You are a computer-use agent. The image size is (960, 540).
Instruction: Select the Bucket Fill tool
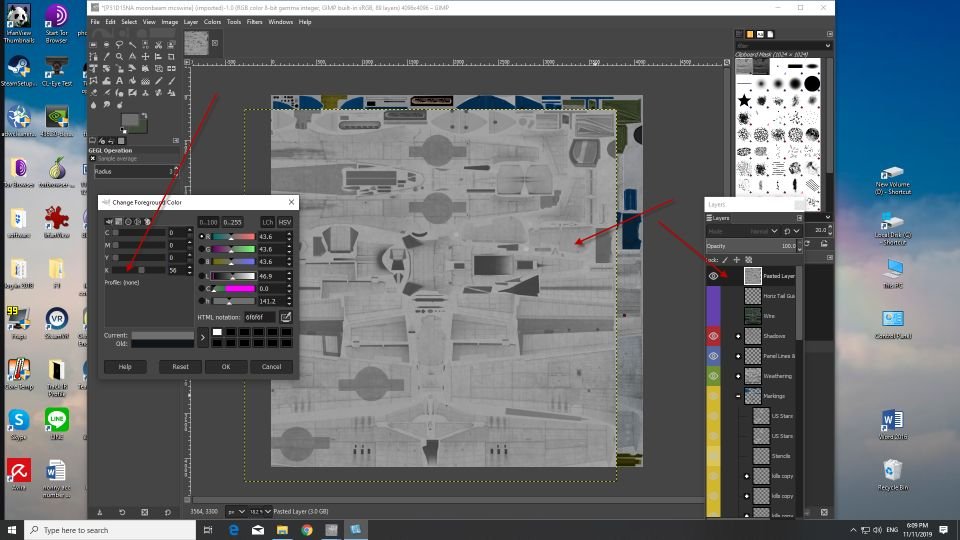pos(132,81)
